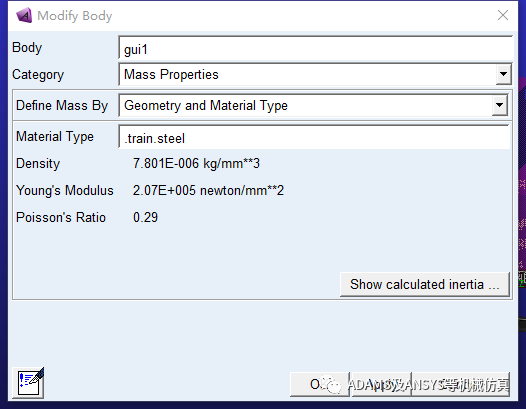Focus the Body field containing gui1
The image size is (526, 409).
(x=316, y=48)
